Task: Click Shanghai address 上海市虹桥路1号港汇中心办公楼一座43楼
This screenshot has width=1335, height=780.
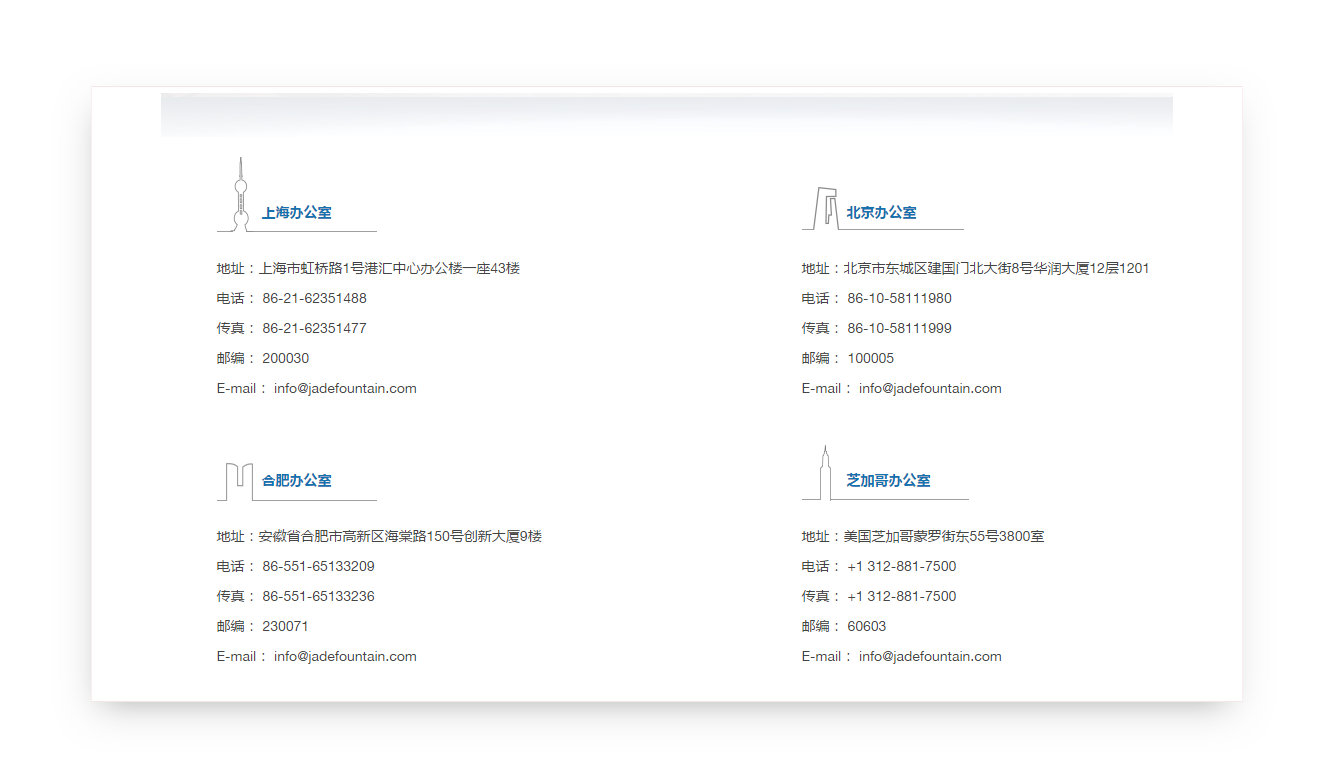Action: [390, 269]
